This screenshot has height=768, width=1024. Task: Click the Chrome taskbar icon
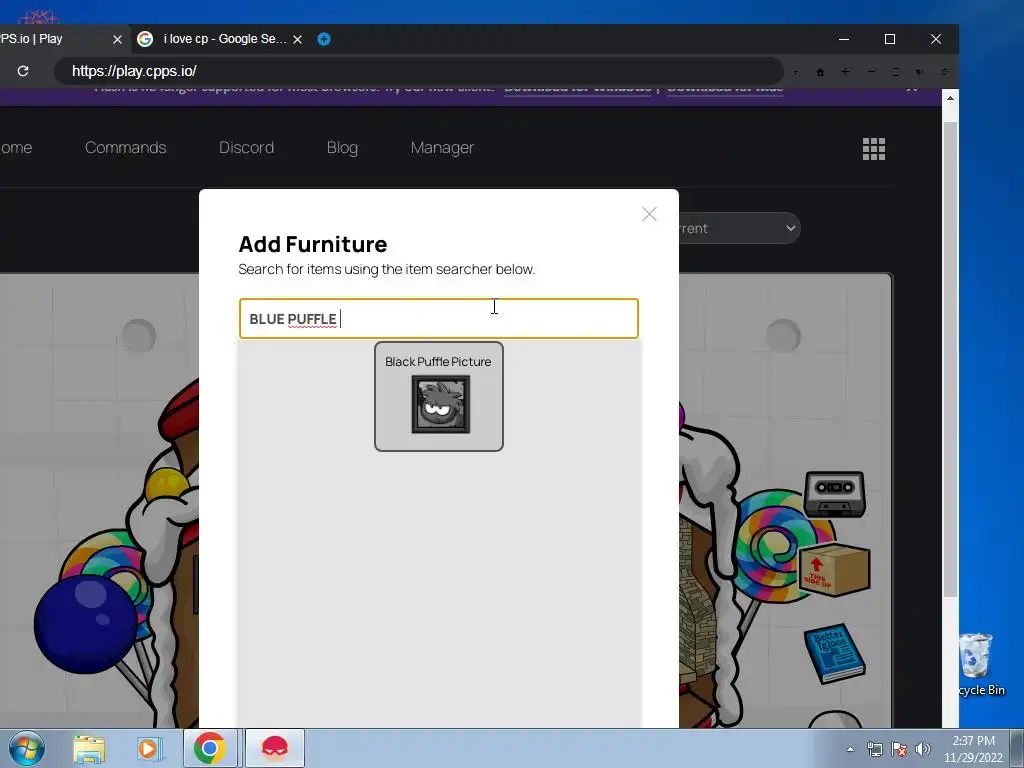pyautogui.click(x=210, y=748)
